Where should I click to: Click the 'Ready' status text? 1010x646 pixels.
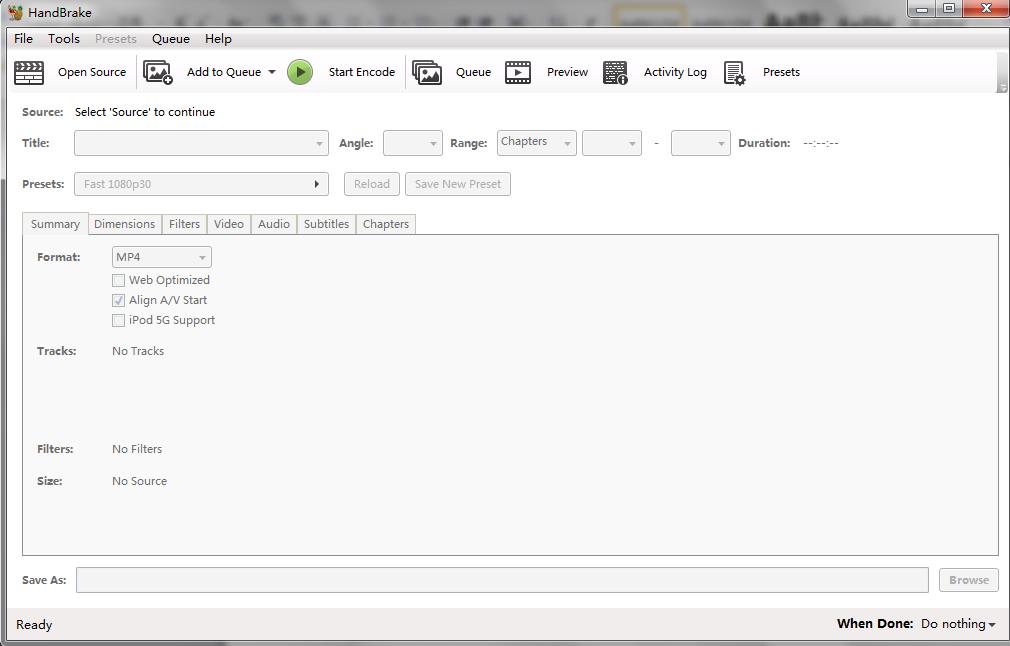point(34,625)
